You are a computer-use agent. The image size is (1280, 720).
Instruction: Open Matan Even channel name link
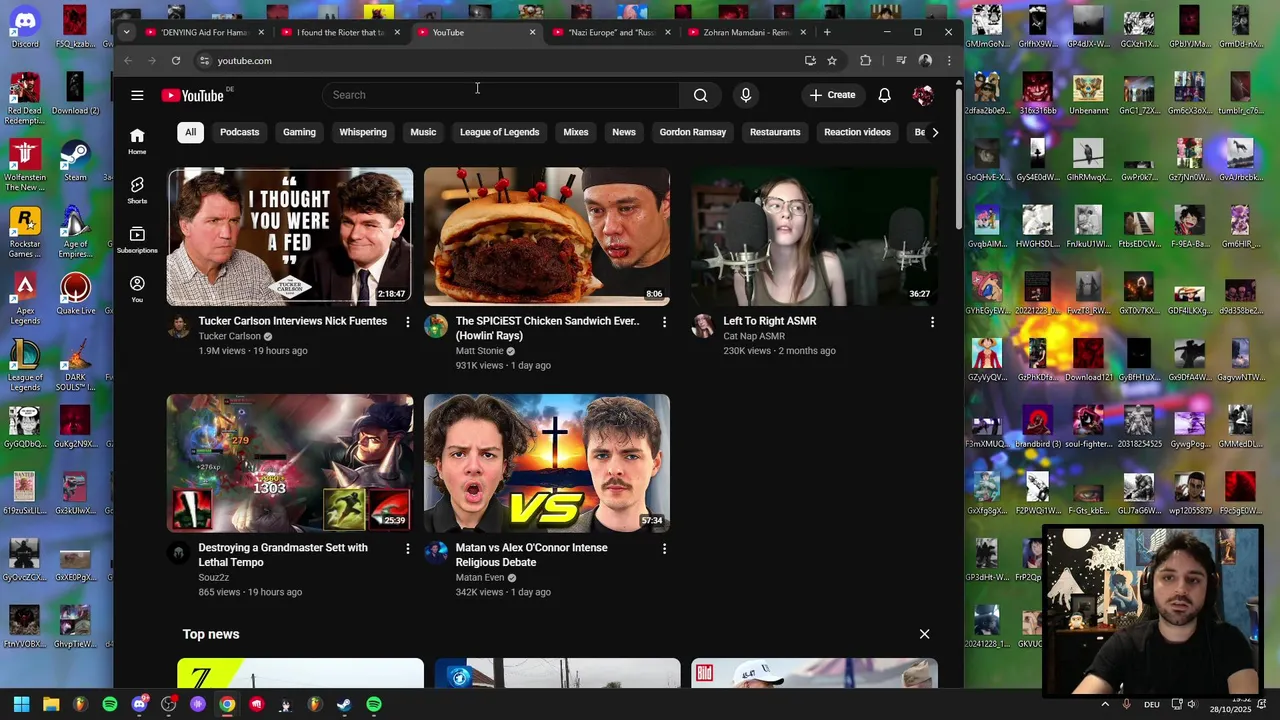tap(480, 577)
